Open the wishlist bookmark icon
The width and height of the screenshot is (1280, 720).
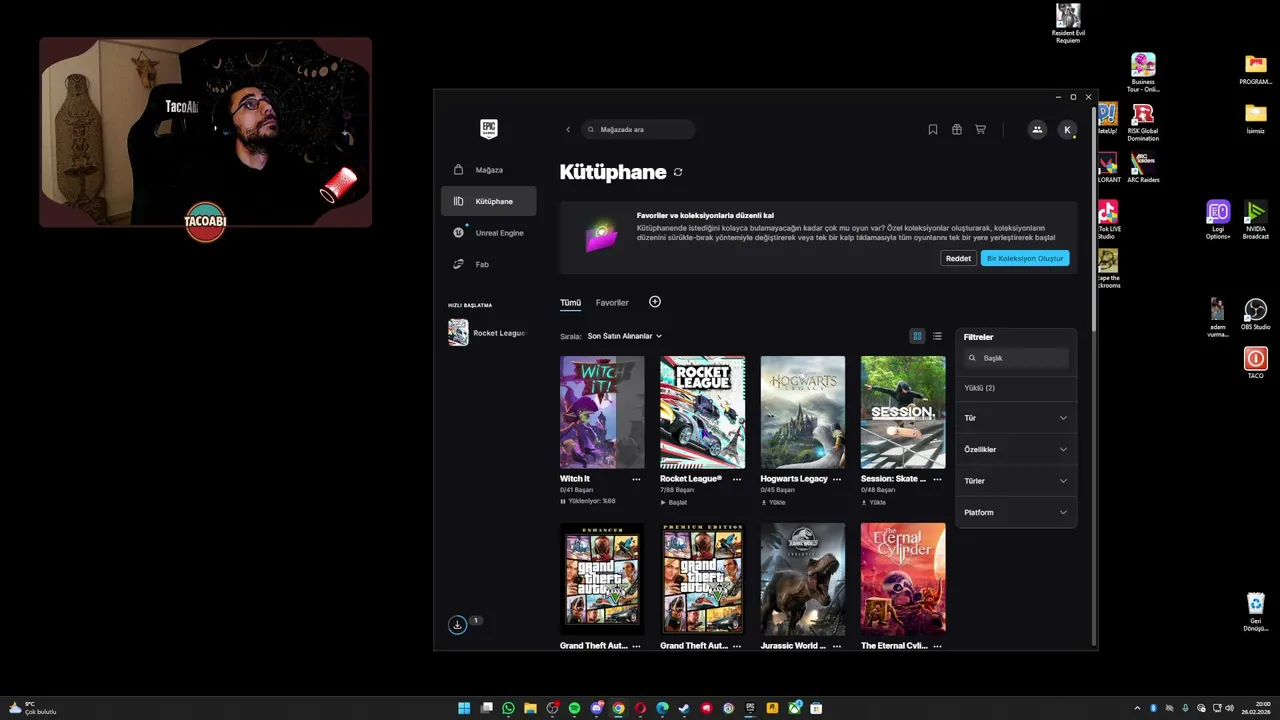pos(933,129)
